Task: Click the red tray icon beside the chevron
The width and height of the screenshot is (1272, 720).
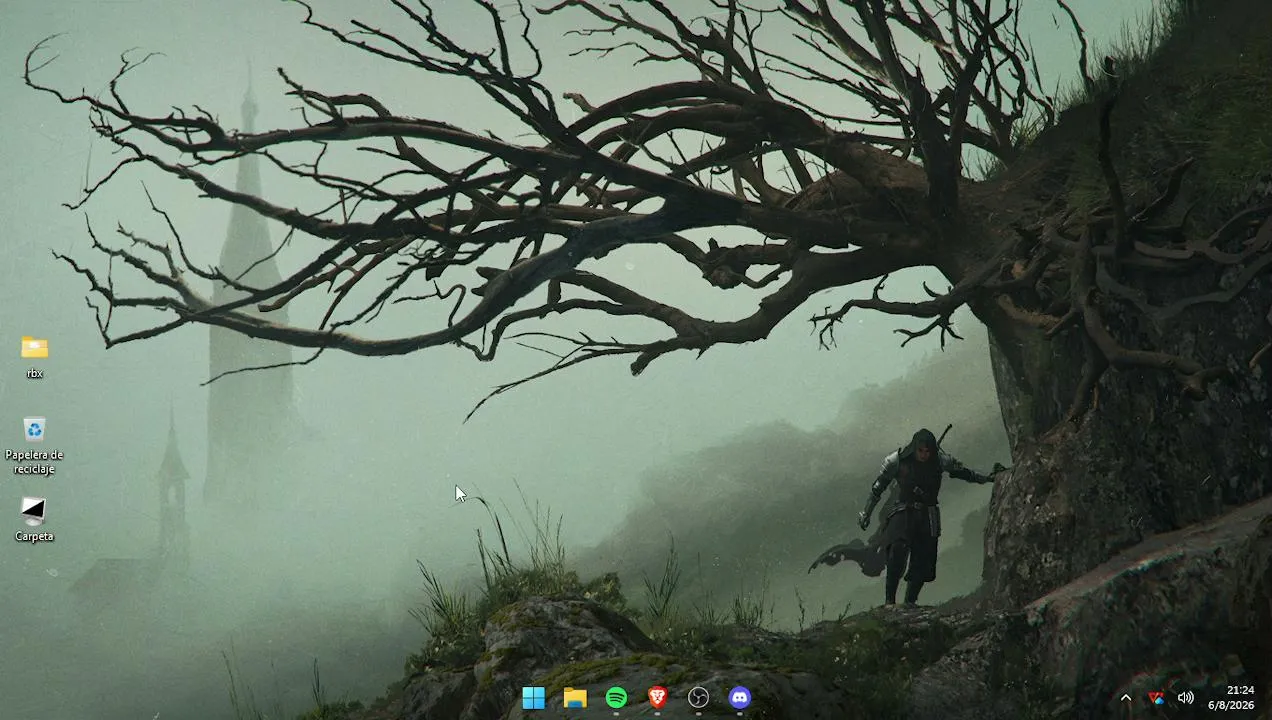Action: coord(1155,698)
